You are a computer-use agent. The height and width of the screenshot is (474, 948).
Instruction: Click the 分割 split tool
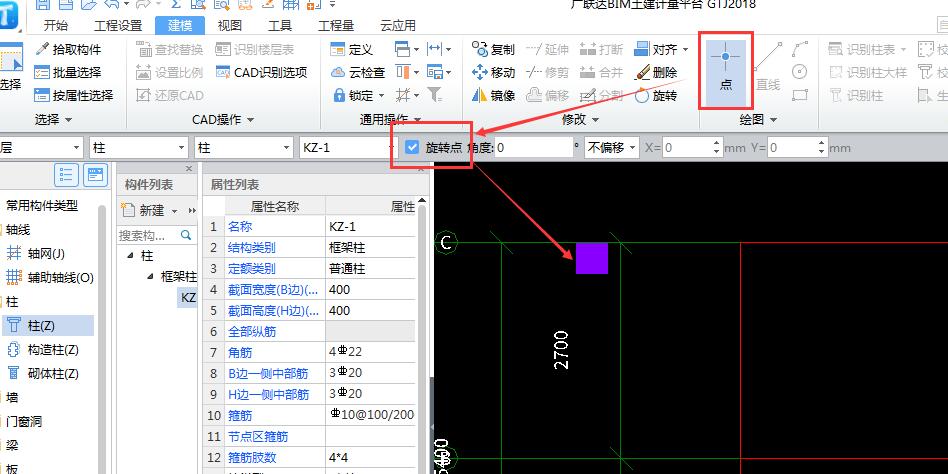[602, 96]
